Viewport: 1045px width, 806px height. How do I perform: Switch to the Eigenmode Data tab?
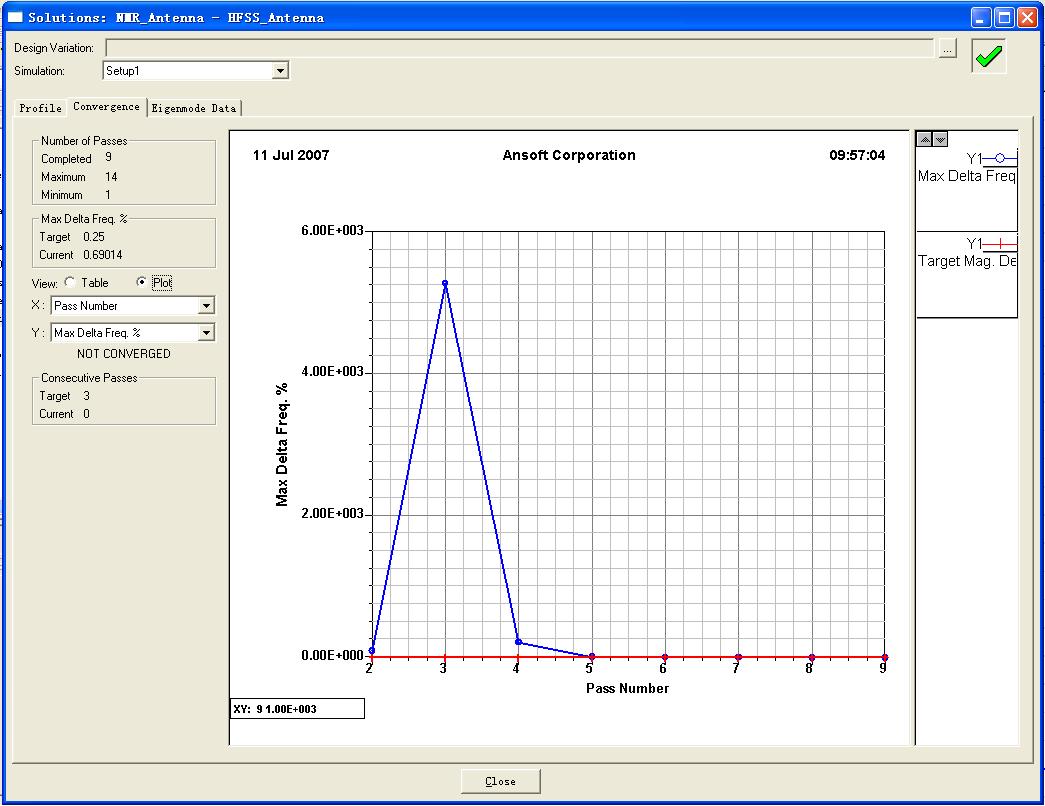pyautogui.click(x=194, y=108)
